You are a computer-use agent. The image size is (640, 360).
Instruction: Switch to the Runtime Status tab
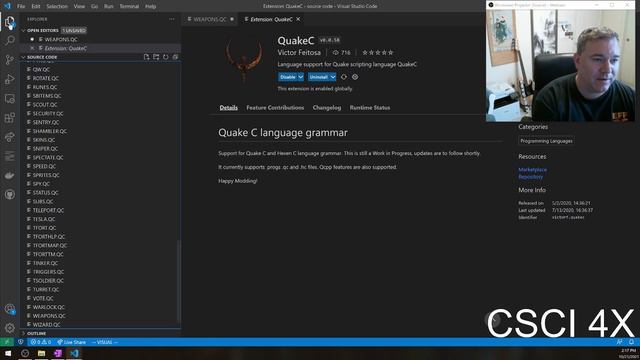370,108
